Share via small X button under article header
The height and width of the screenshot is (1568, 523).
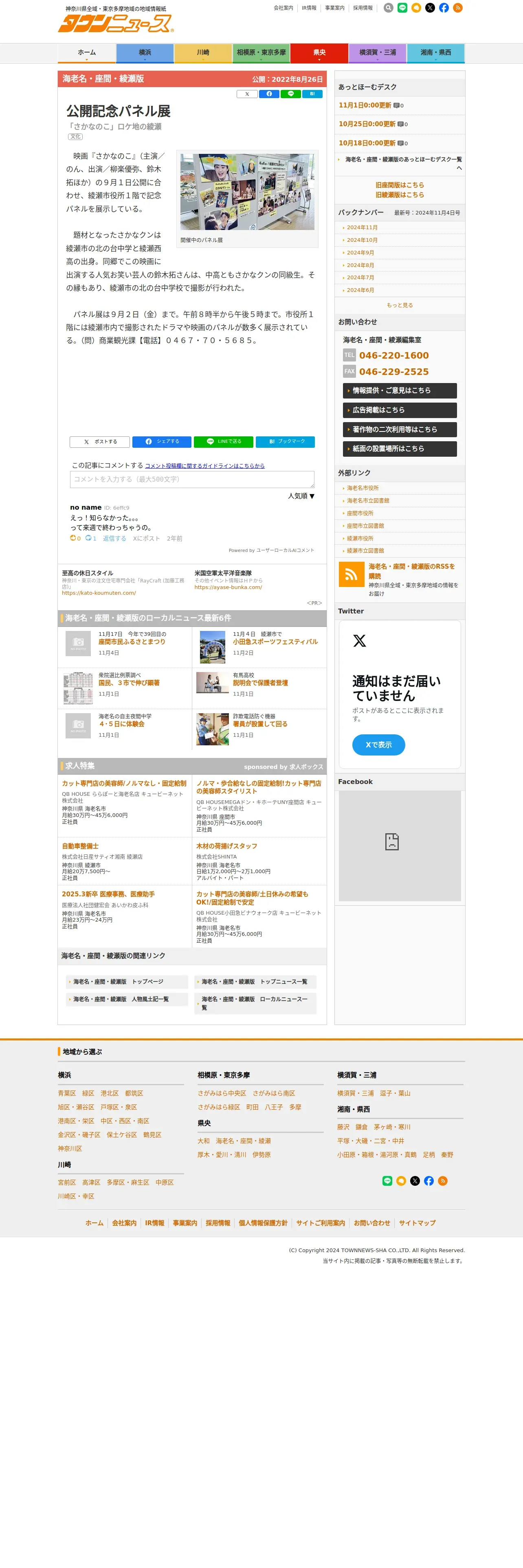246,94
